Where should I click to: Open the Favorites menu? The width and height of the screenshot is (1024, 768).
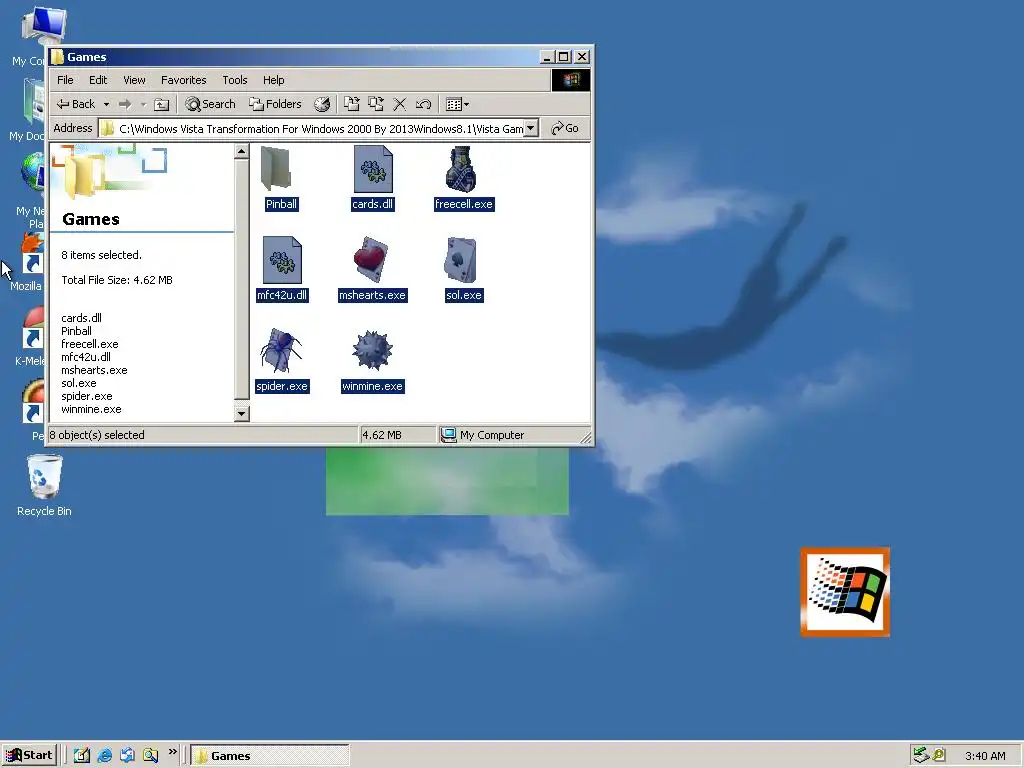click(184, 80)
